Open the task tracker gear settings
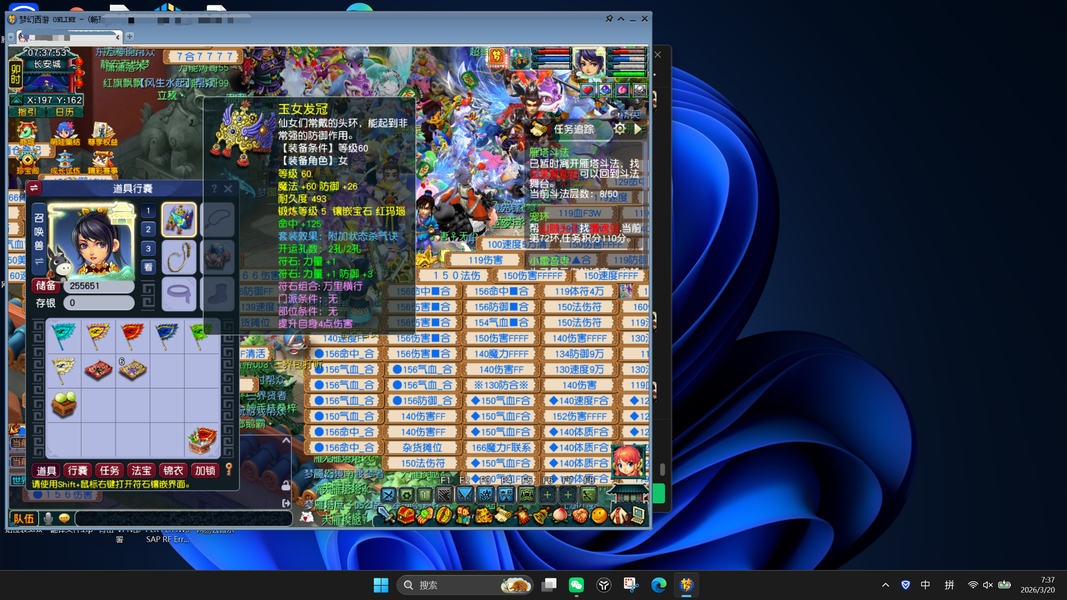 coord(620,129)
